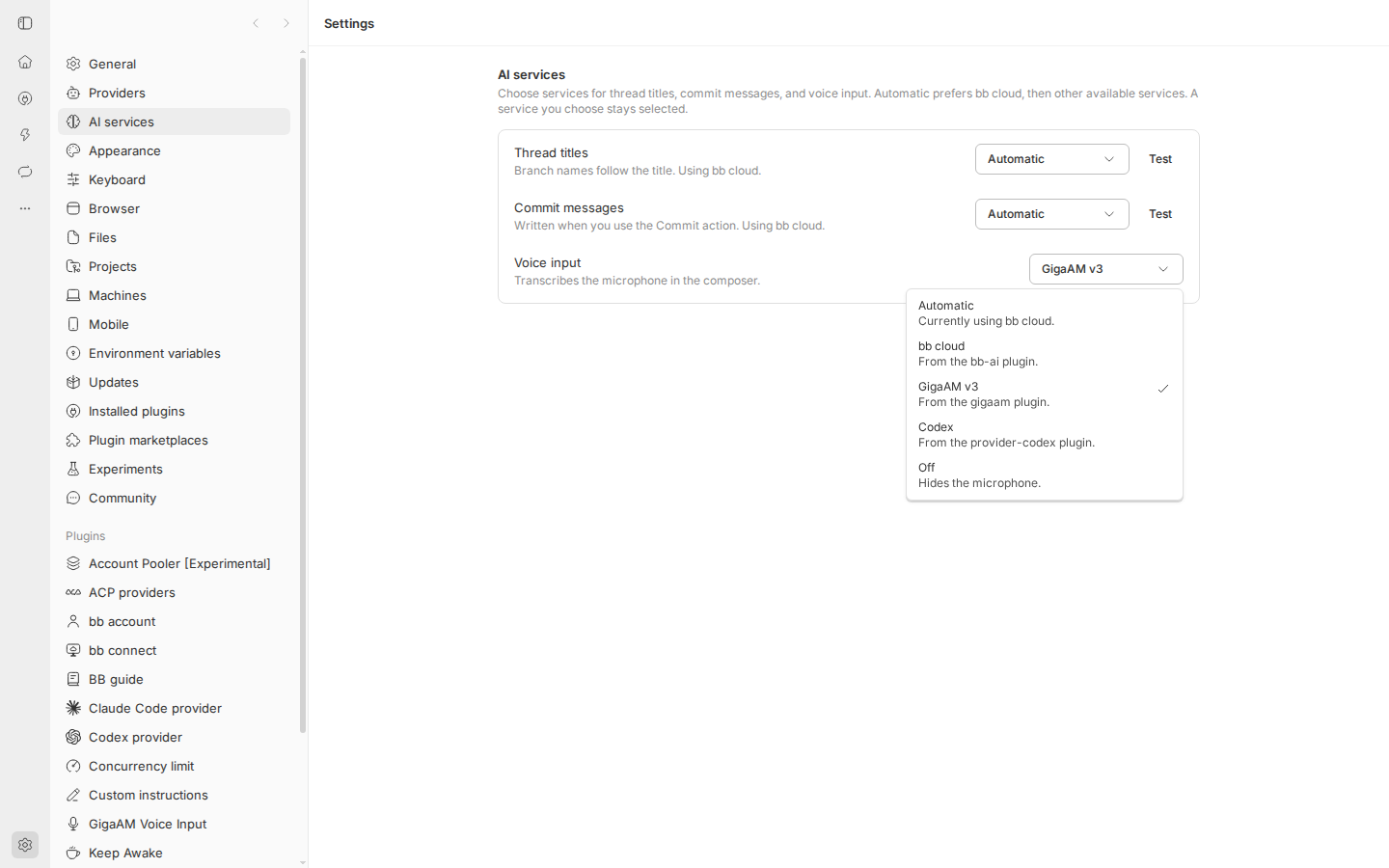Screen dimensions: 1389x868
Task: Toggle the sidebar panel icon
Action: point(25,23)
